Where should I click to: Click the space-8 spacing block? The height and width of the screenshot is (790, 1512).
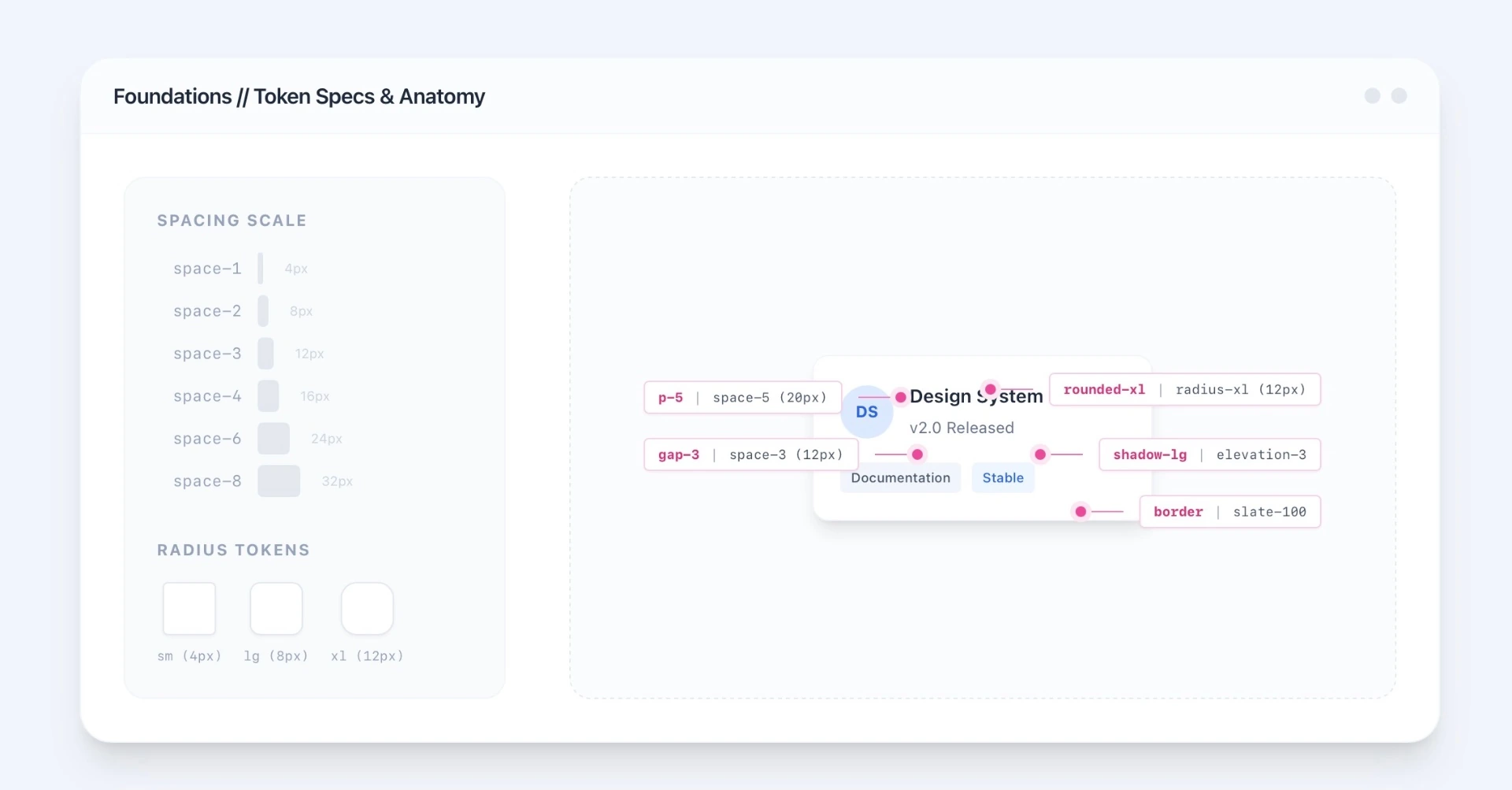pos(279,481)
